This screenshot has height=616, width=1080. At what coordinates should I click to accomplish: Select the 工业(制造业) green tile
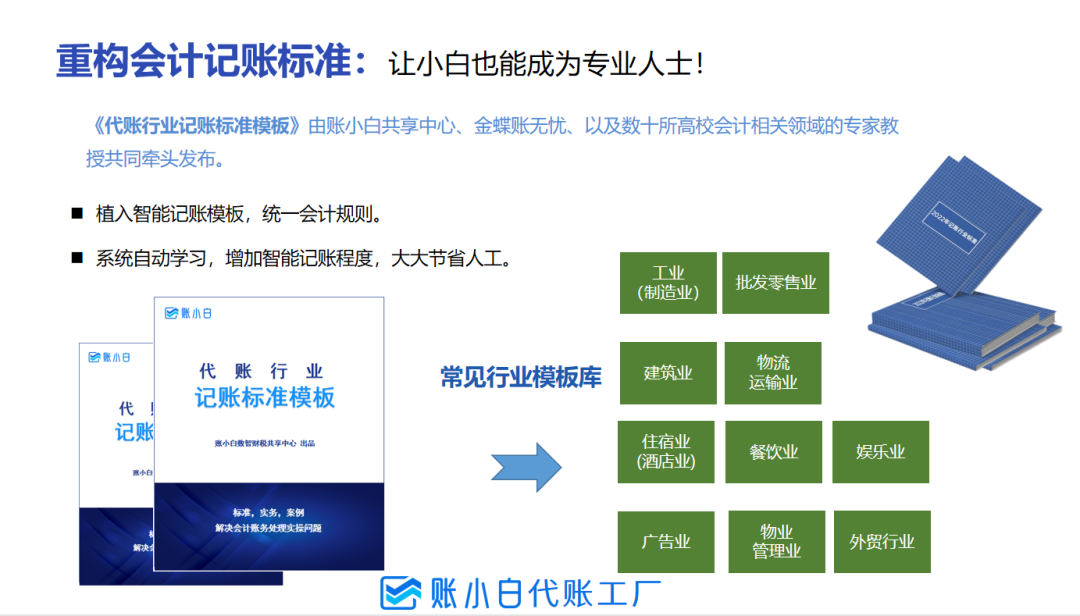pos(668,283)
